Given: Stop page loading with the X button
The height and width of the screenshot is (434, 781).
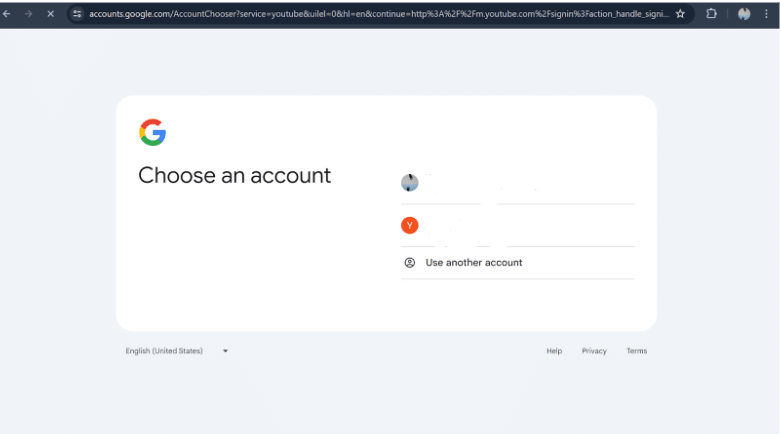Looking at the screenshot, I should (x=50, y=14).
